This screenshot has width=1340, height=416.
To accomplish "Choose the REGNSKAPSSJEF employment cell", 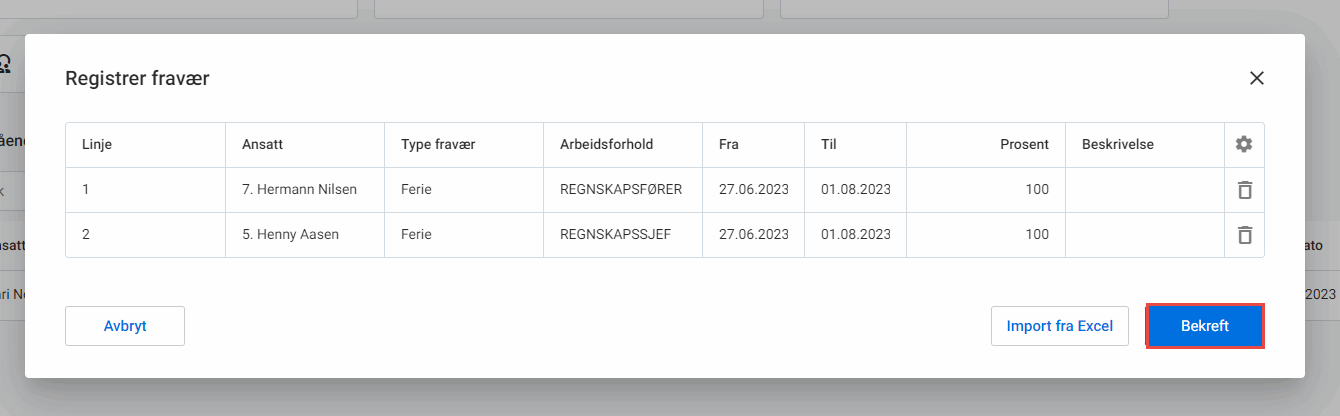I will [615, 235].
